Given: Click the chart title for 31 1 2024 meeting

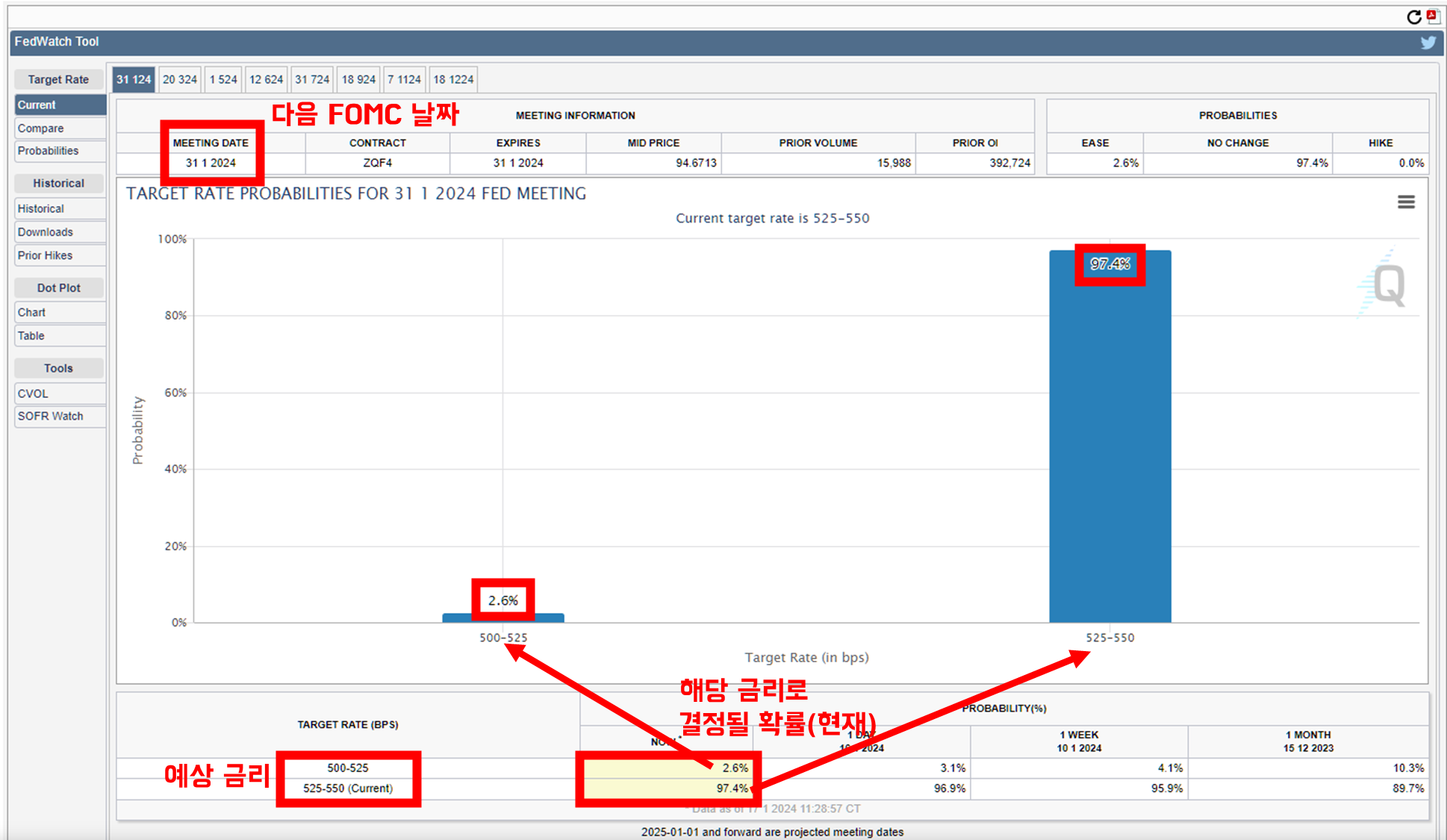Looking at the screenshot, I should 356,194.
